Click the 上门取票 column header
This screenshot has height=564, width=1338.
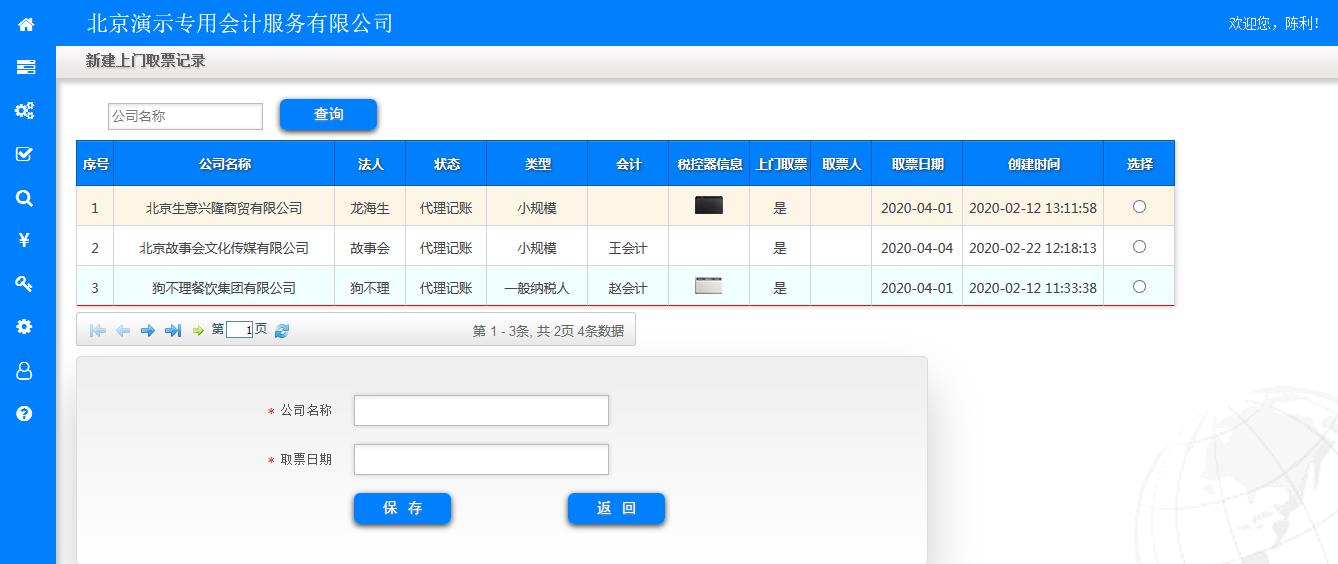(780, 164)
